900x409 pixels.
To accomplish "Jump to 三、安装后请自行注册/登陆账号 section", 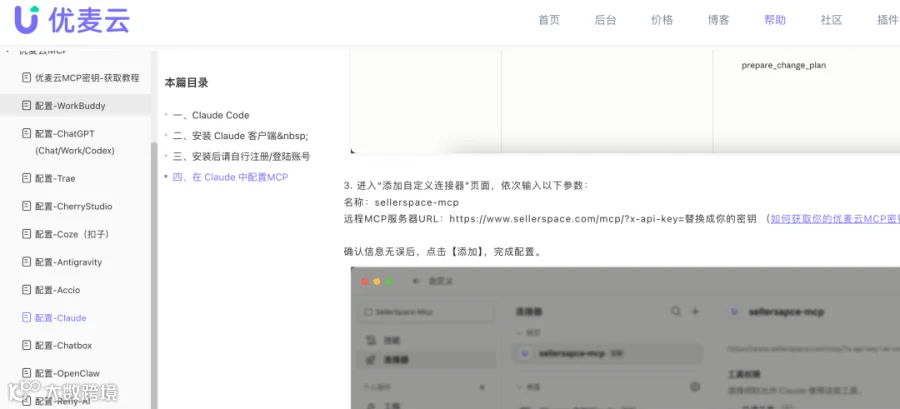I will click(241, 157).
